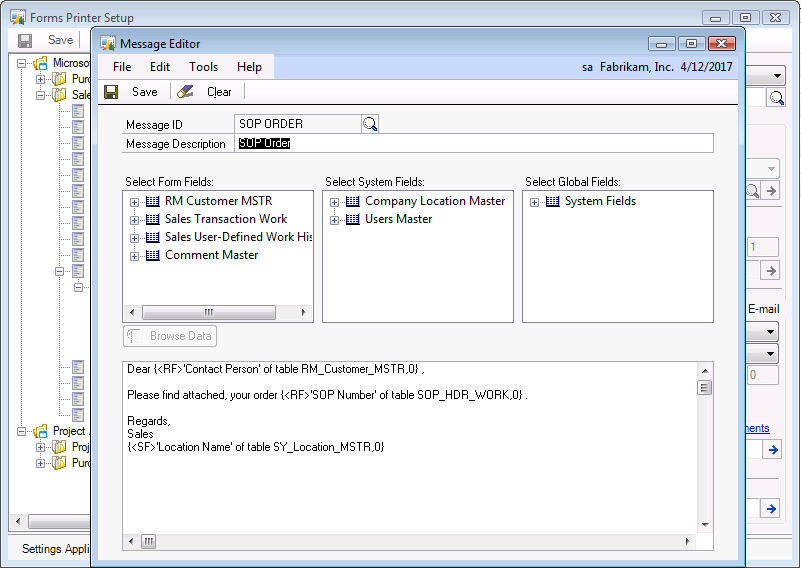Click the Company Location Master table icon
Viewport: 801px width, 568px height.
click(353, 201)
